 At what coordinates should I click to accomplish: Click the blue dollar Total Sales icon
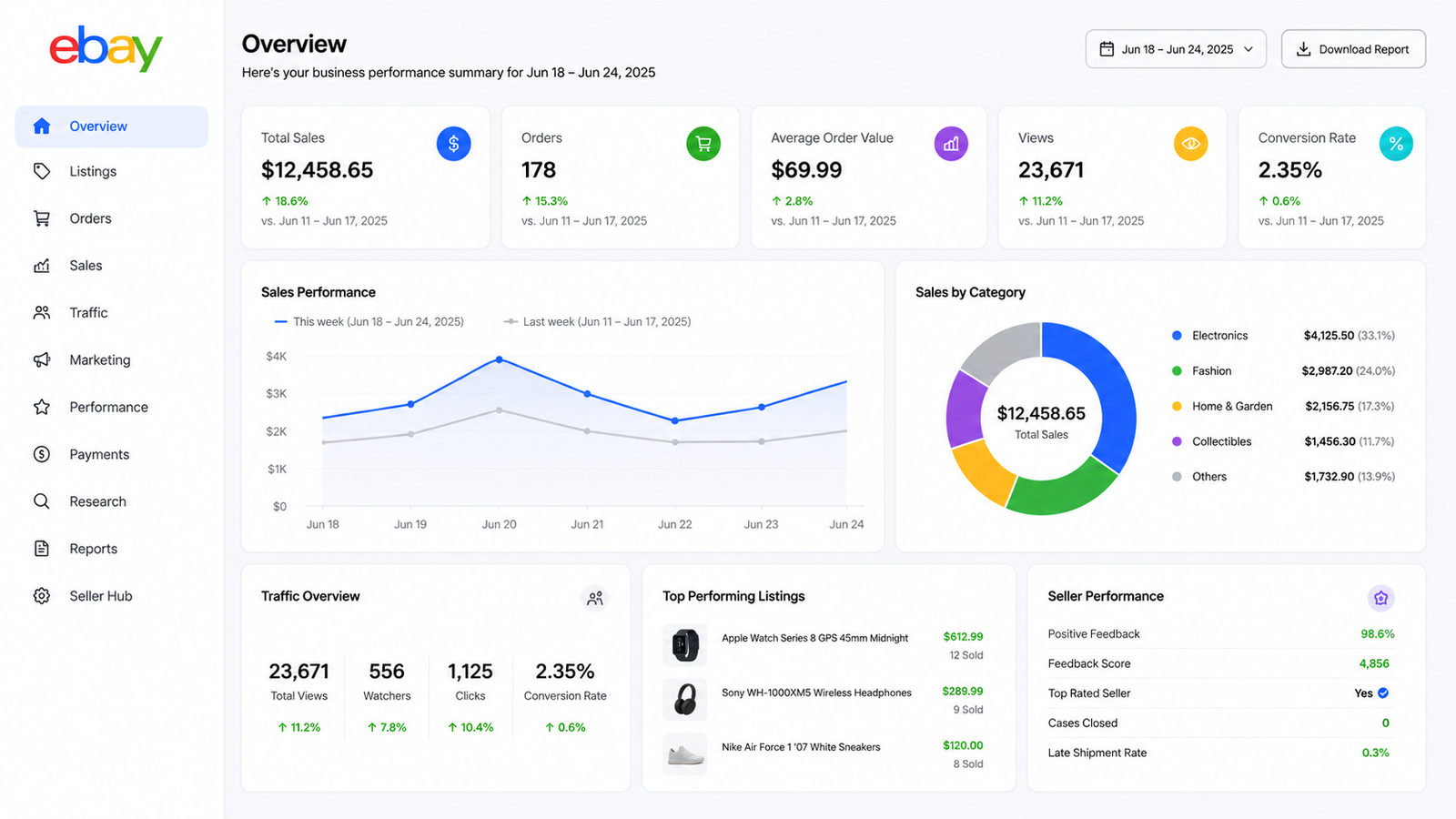[x=453, y=144]
